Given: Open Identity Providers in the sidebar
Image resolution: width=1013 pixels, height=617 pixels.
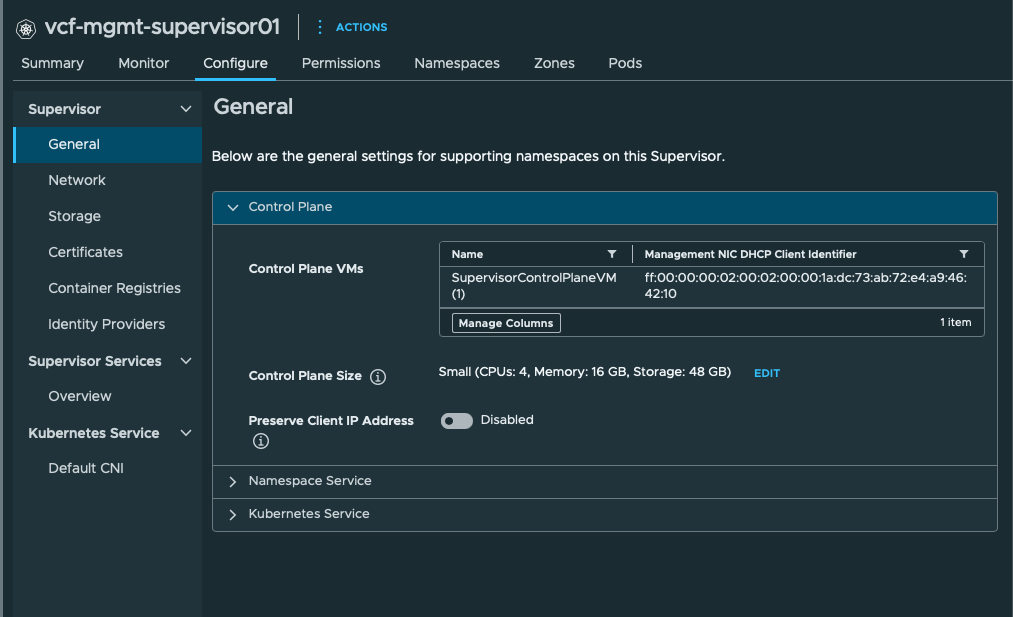Looking at the screenshot, I should (107, 324).
